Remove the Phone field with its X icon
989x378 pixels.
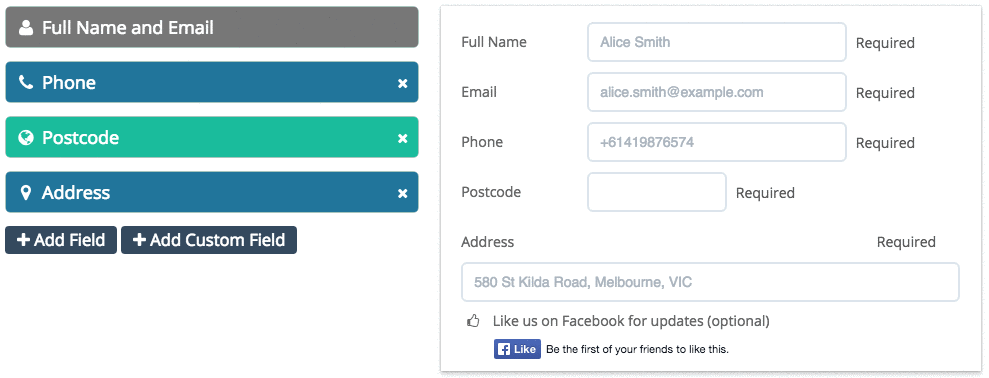tap(402, 83)
